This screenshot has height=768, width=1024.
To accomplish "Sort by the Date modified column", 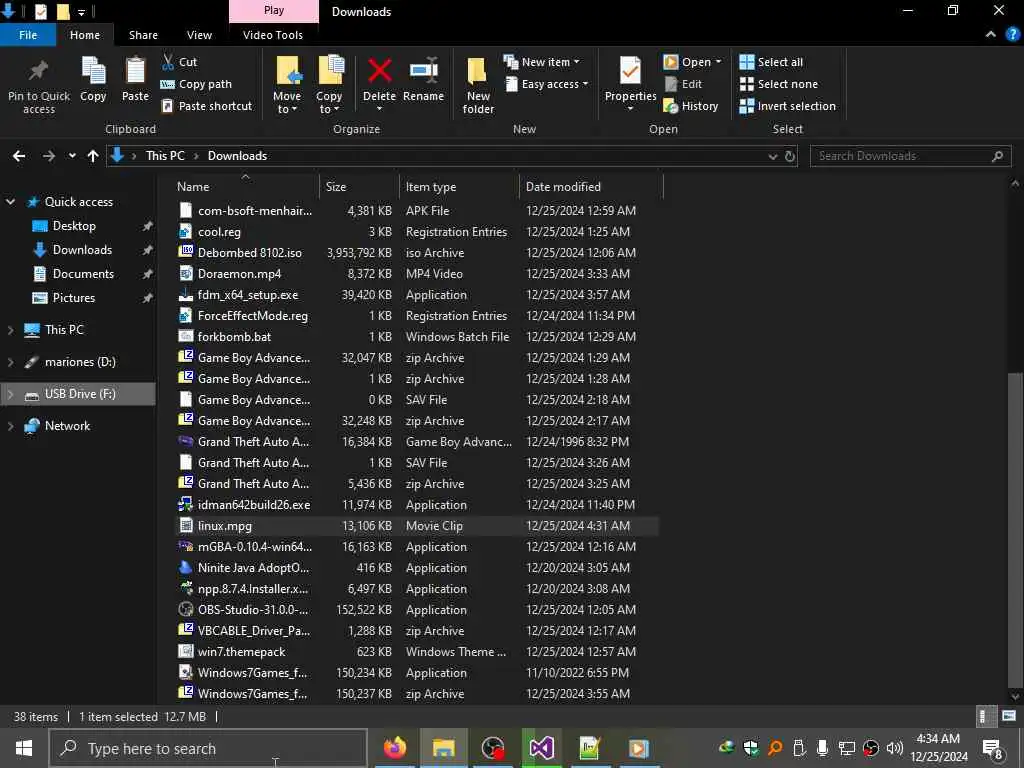I will click(591, 187).
